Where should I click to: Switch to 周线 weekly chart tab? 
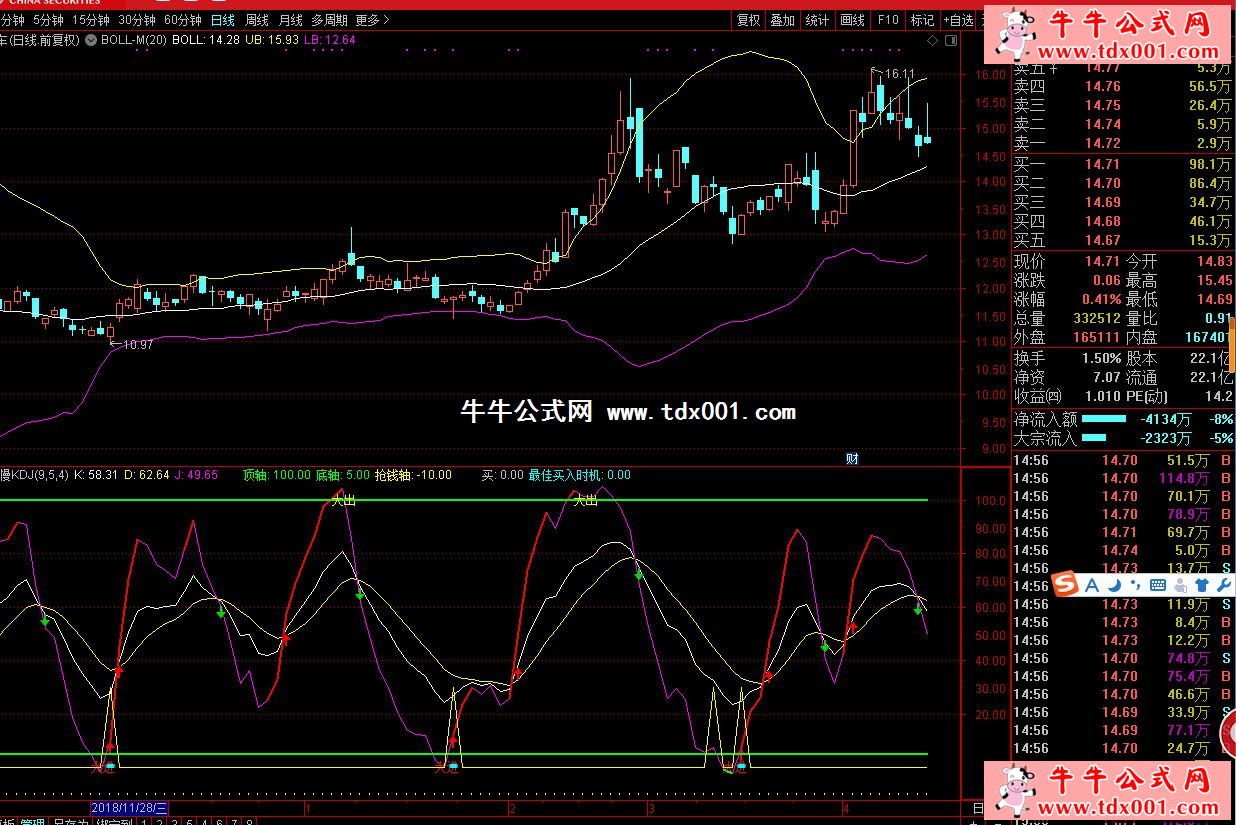point(257,20)
